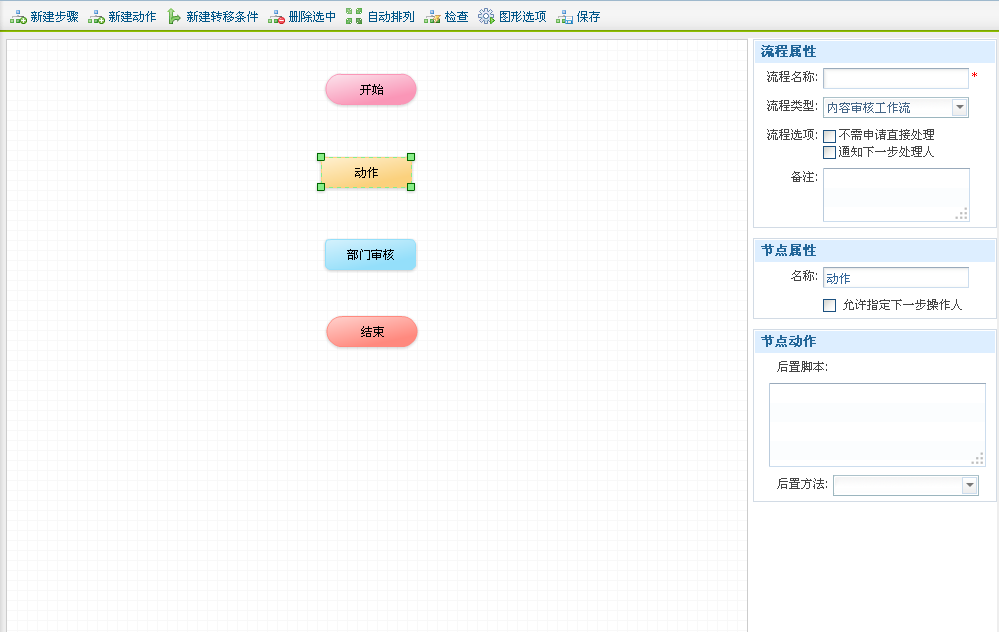
Task: Click the 新建转移条件 arrow icon
Action: [174, 17]
